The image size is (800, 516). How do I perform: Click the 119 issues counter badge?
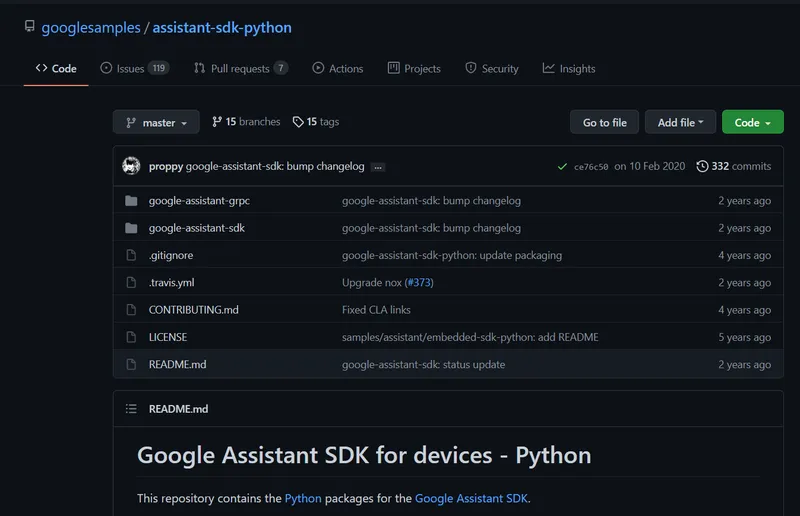pyautogui.click(x=159, y=68)
